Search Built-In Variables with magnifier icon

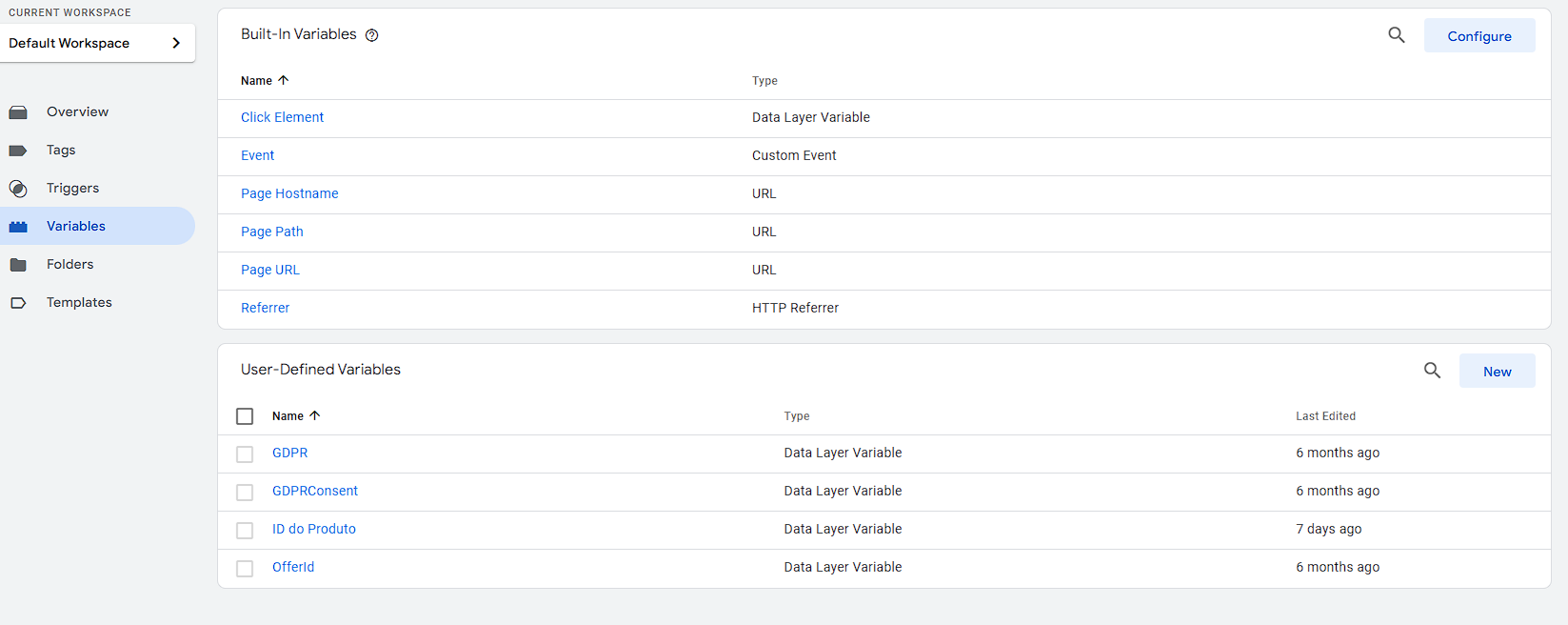[x=1396, y=35]
